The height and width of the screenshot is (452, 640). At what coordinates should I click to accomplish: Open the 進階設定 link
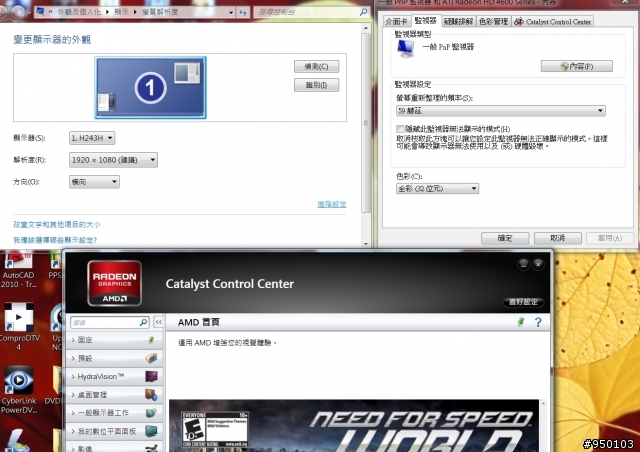[332, 204]
